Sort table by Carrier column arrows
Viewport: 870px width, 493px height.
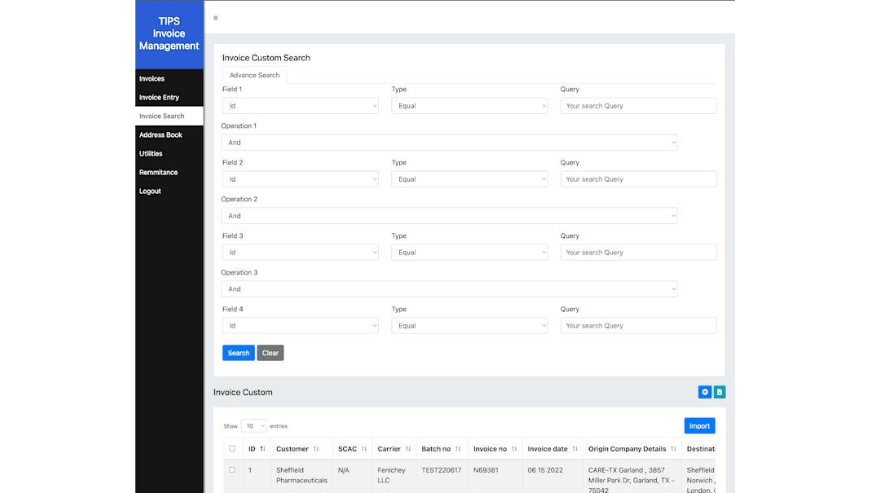tap(408, 449)
